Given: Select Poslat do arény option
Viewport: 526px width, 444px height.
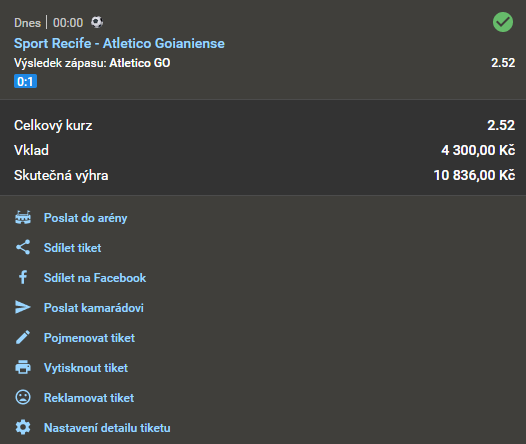Looking at the screenshot, I should tap(86, 218).
